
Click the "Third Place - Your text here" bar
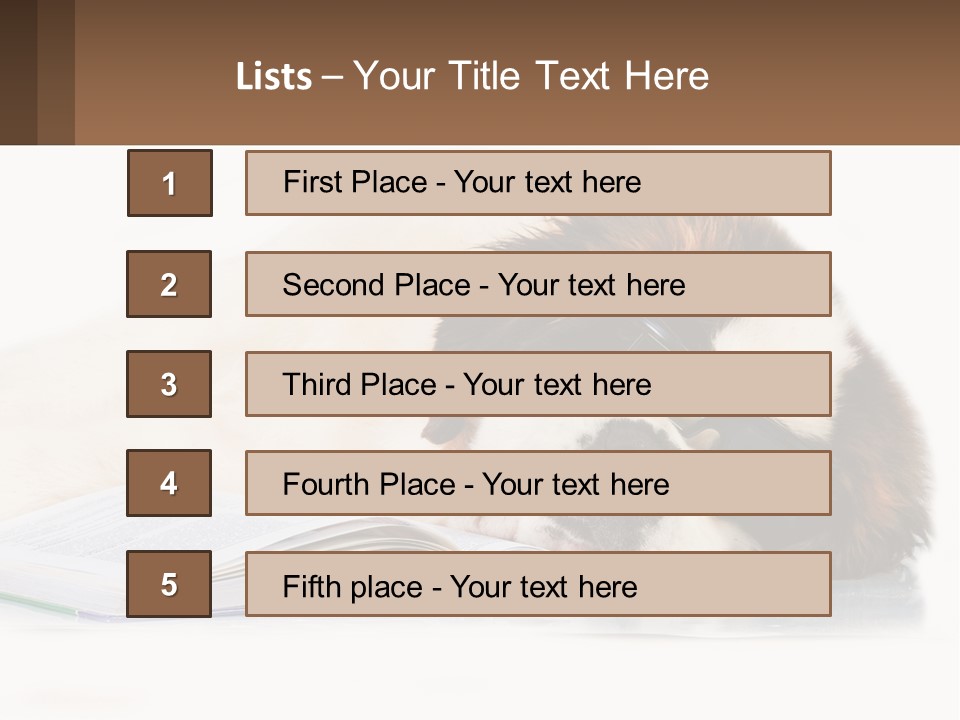[538, 384]
